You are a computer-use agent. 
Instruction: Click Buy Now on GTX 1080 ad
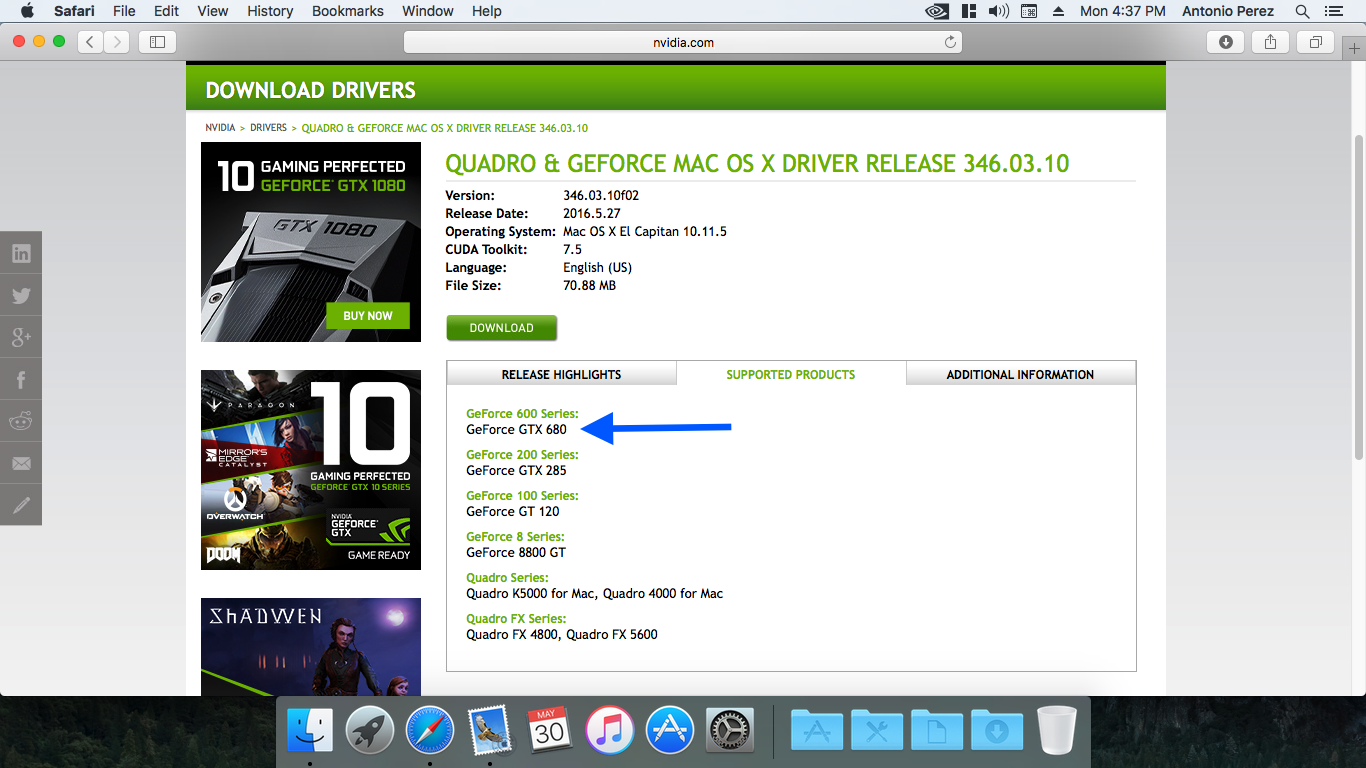pyautogui.click(x=368, y=315)
